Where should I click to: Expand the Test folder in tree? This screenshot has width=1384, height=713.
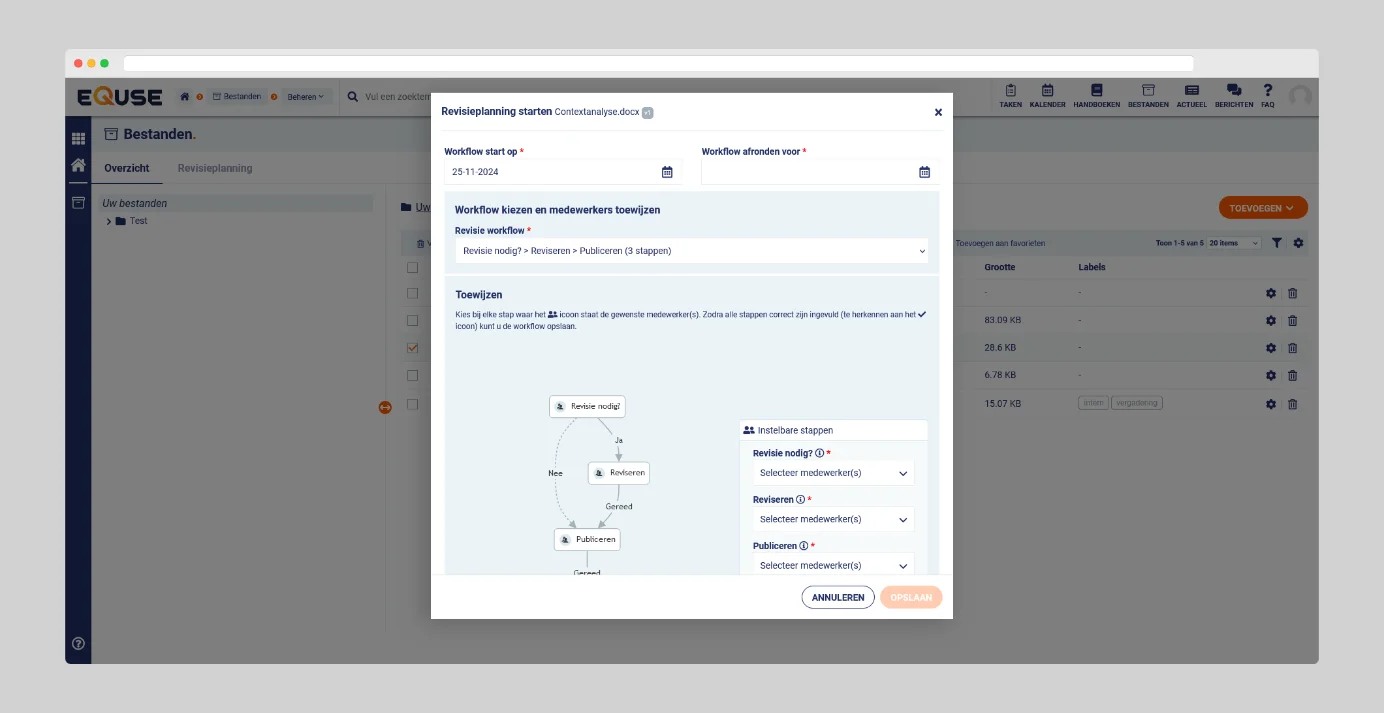click(x=109, y=221)
